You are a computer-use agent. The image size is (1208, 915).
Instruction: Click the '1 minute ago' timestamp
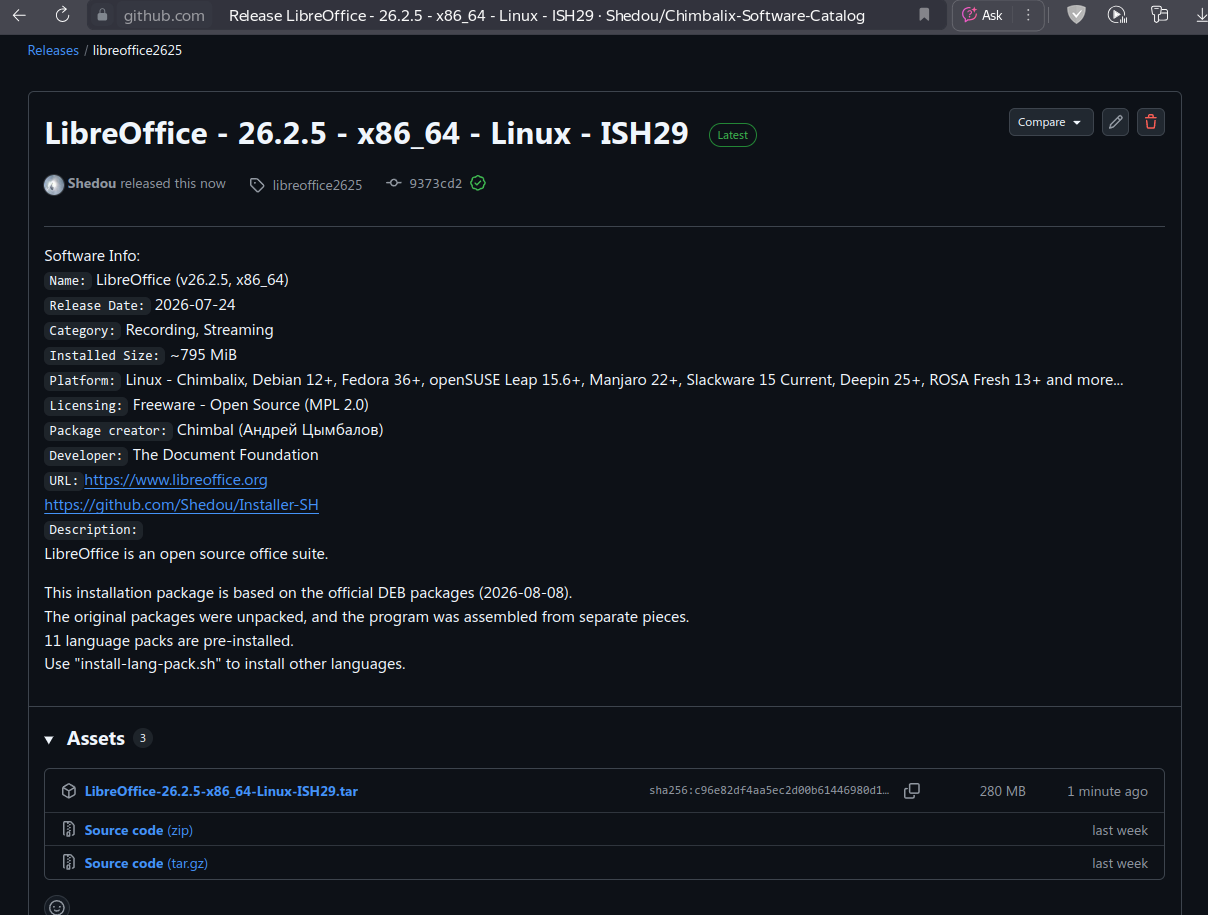pyautogui.click(x=1107, y=791)
